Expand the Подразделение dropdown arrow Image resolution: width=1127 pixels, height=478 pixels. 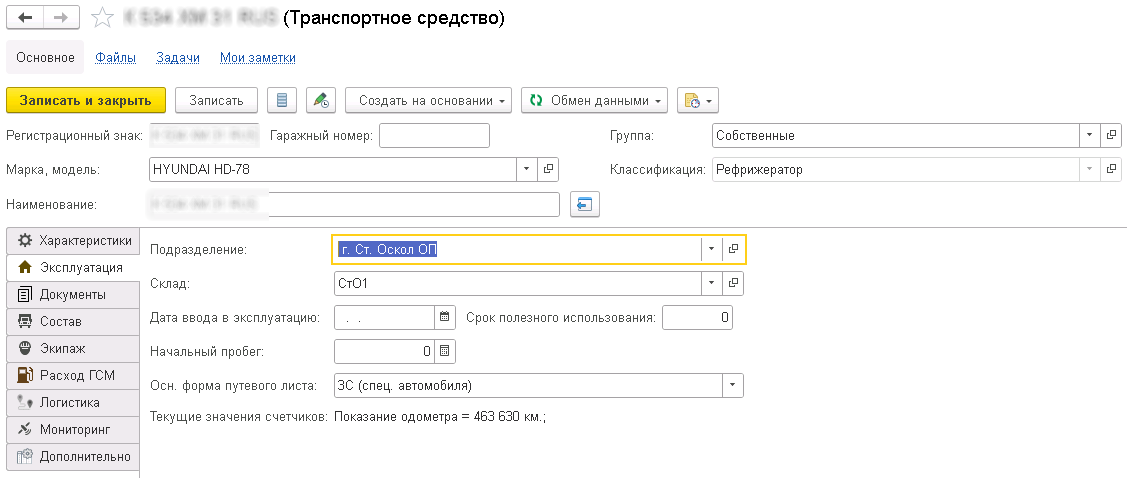pyautogui.click(x=712, y=249)
